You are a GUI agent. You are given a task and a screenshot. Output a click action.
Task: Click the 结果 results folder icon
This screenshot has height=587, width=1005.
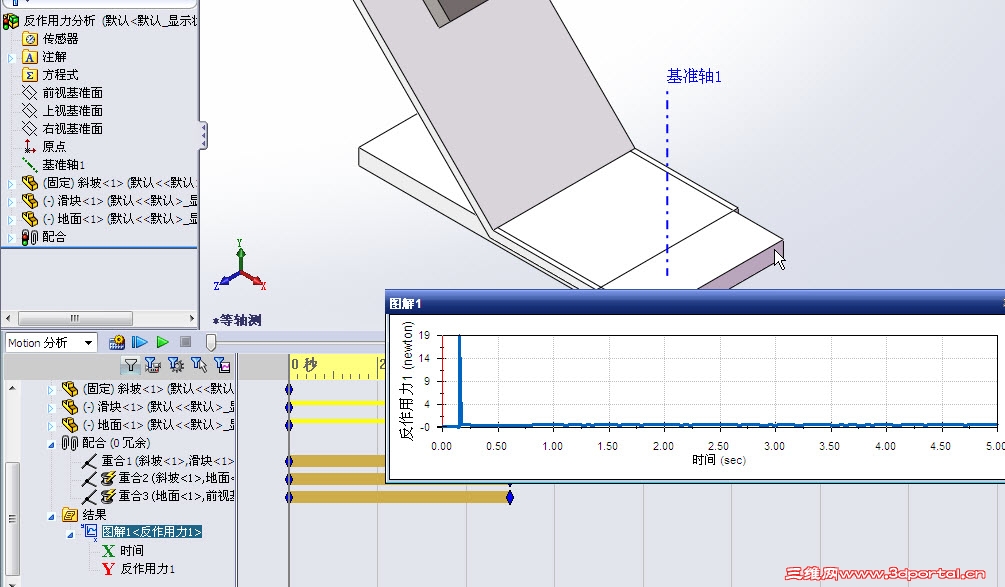(x=70, y=515)
